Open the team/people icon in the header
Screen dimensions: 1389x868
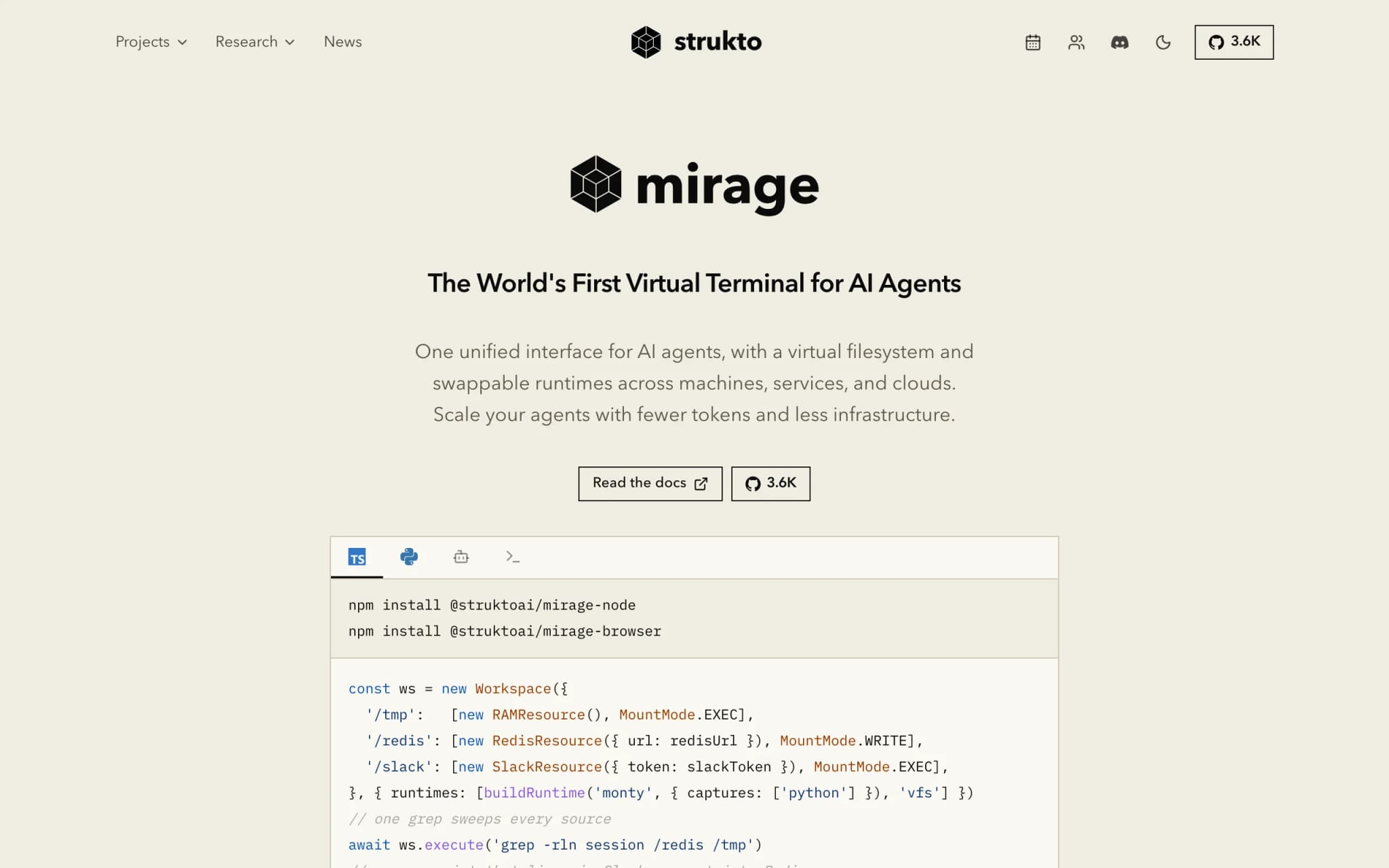(x=1076, y=42)
